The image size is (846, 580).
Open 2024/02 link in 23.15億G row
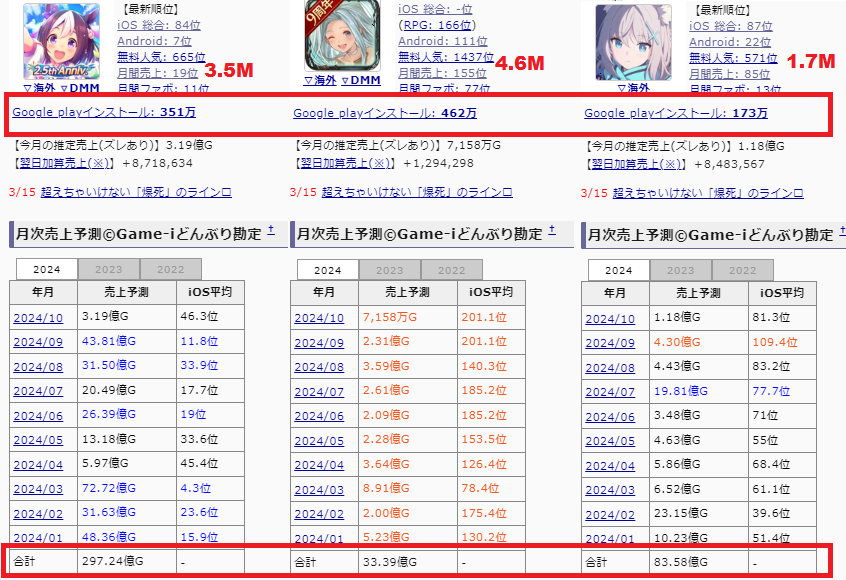[x=610, y=515]
